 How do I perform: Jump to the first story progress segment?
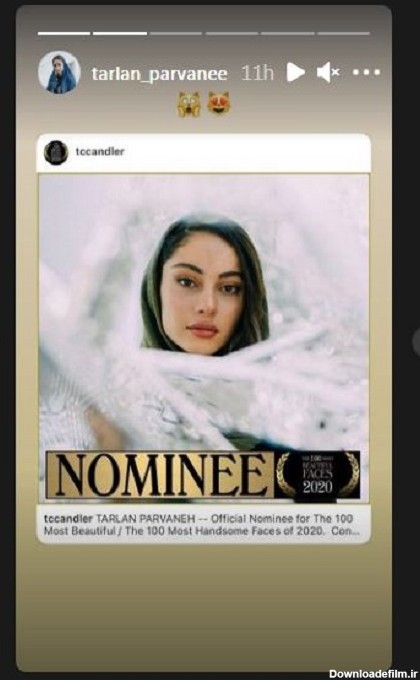tap(64, 33)
